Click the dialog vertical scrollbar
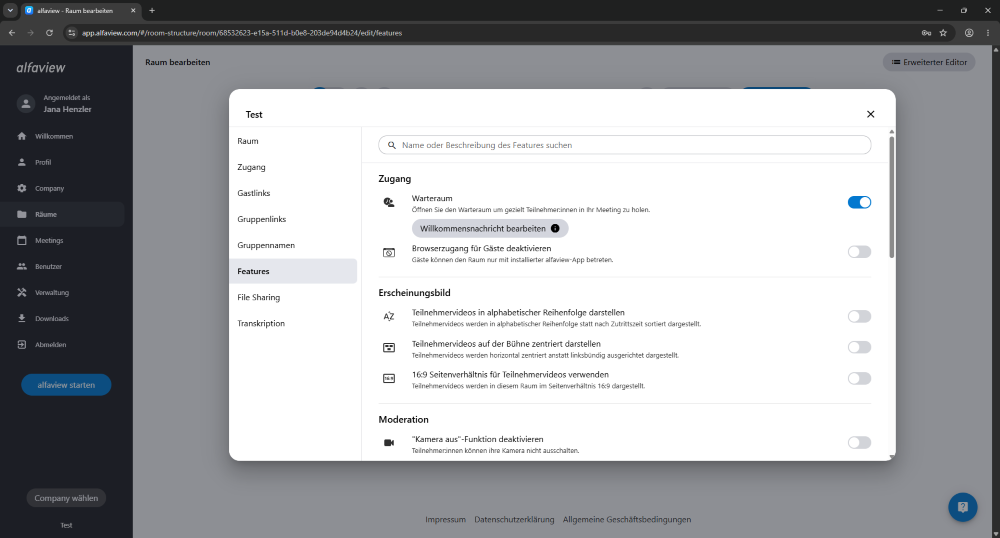 click(892, 196)
